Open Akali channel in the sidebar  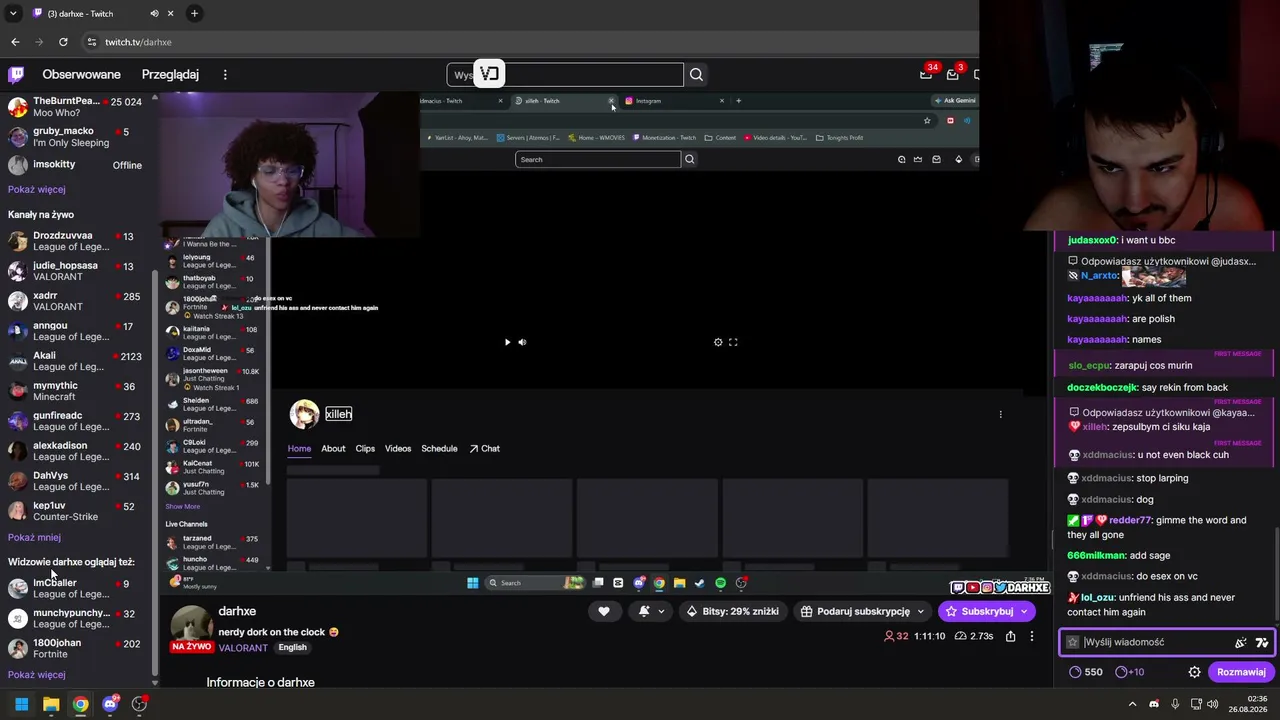[x=76, y=361]
